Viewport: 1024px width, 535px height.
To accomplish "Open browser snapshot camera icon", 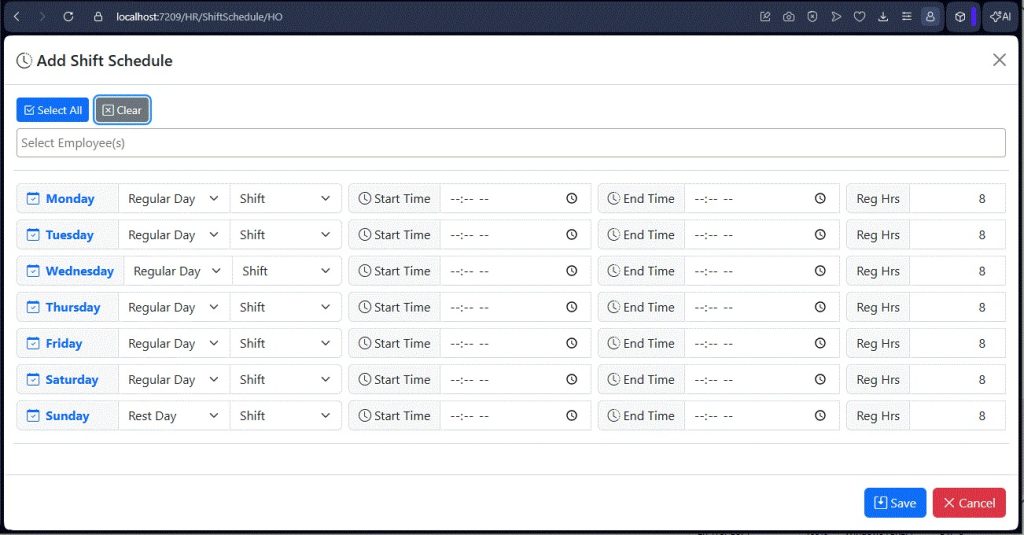I will click(788, 17).
